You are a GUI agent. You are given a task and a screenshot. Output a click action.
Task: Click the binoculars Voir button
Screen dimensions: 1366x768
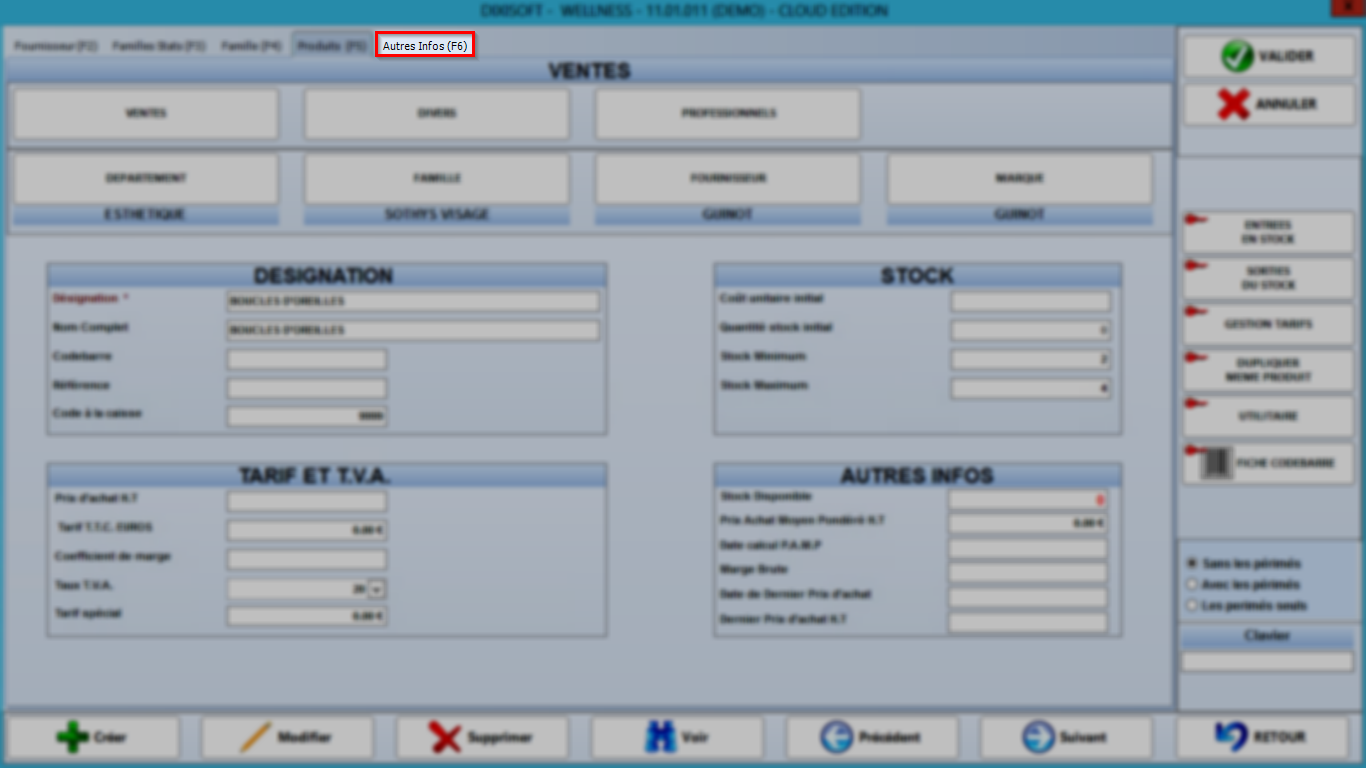[x=677, y=737]
